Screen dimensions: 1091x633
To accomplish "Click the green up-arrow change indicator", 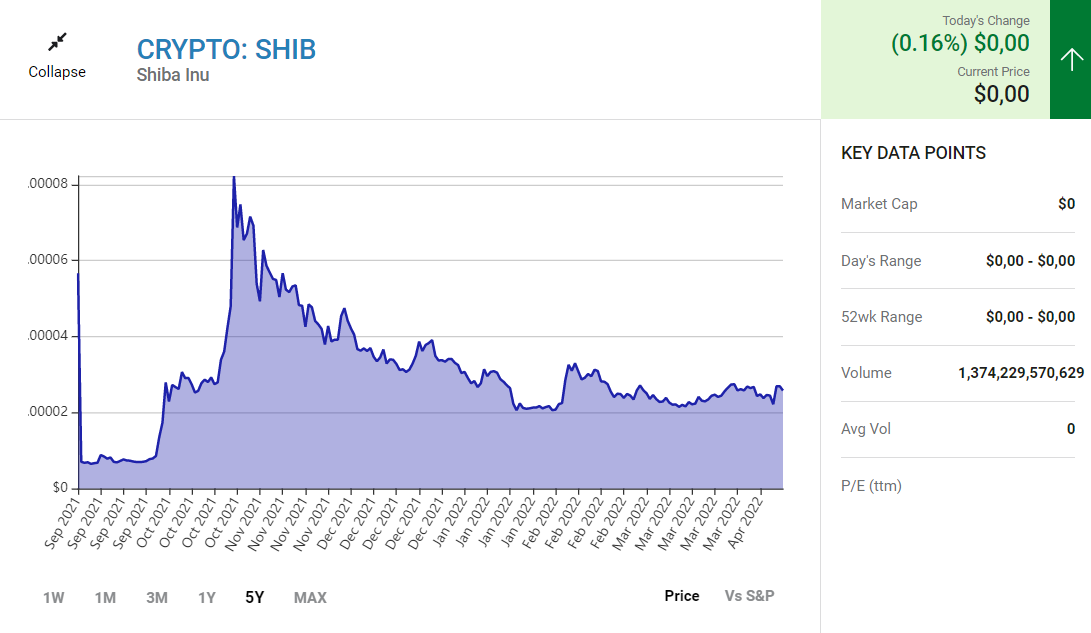I will (x=1070, y=59).
